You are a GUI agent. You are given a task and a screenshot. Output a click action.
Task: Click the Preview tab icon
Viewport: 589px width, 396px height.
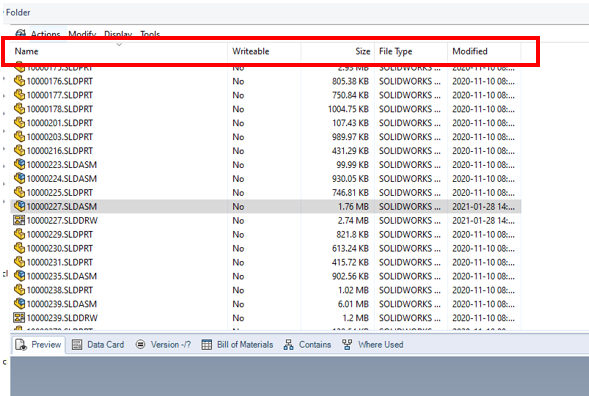[x=21, y=345]
